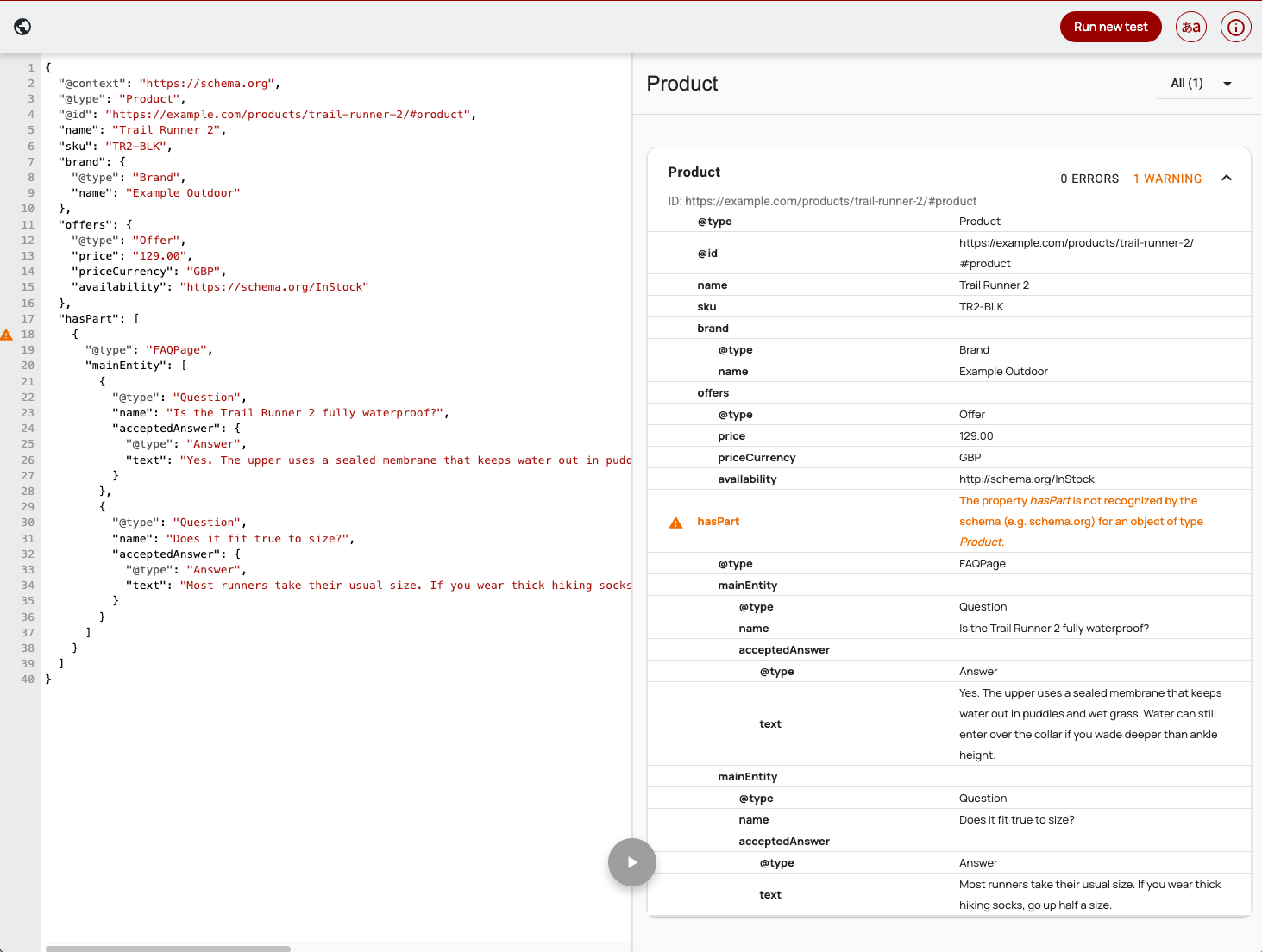Click the offers property row label

point(713,393)
